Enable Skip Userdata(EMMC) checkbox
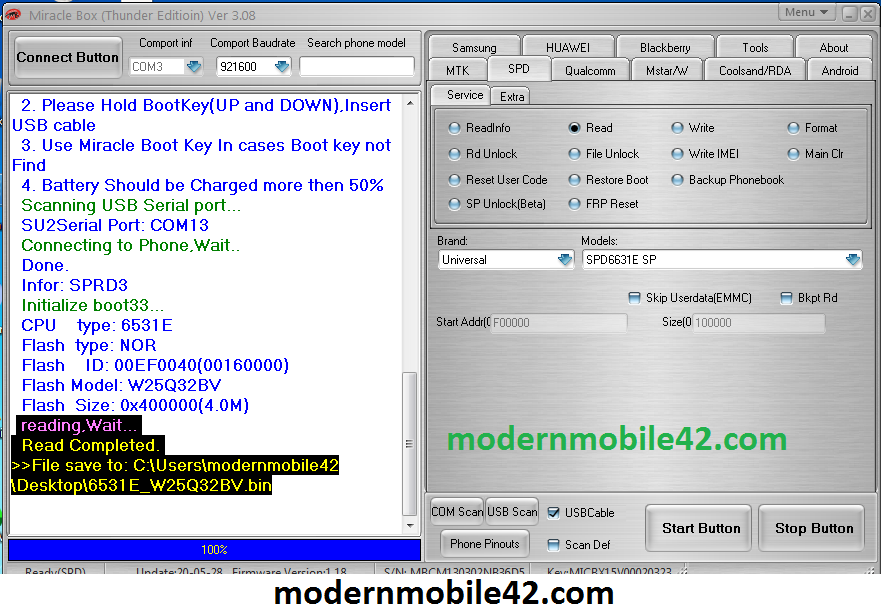881x607 pixels. pyautogui.click(x=634, y=298)
